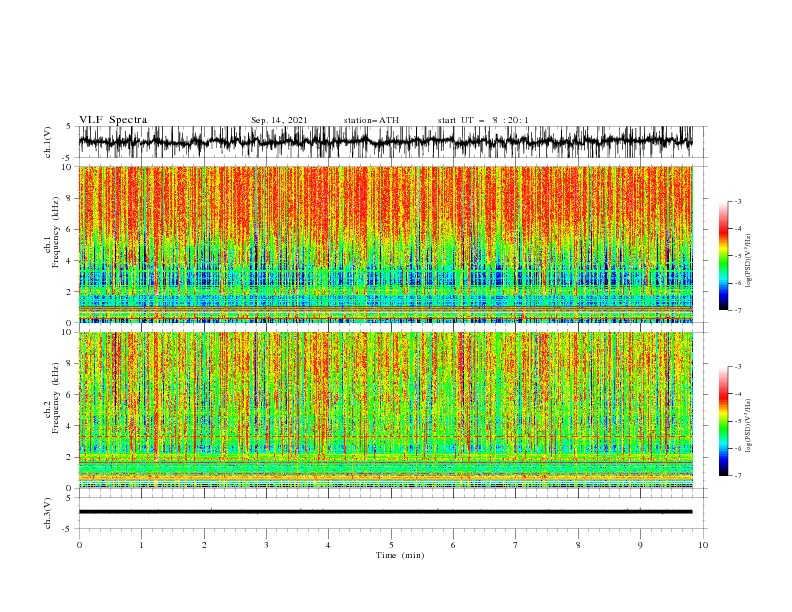Click time axis tick label "1"
The width and height of the screenshot is (792, 612).
point(141,545)
